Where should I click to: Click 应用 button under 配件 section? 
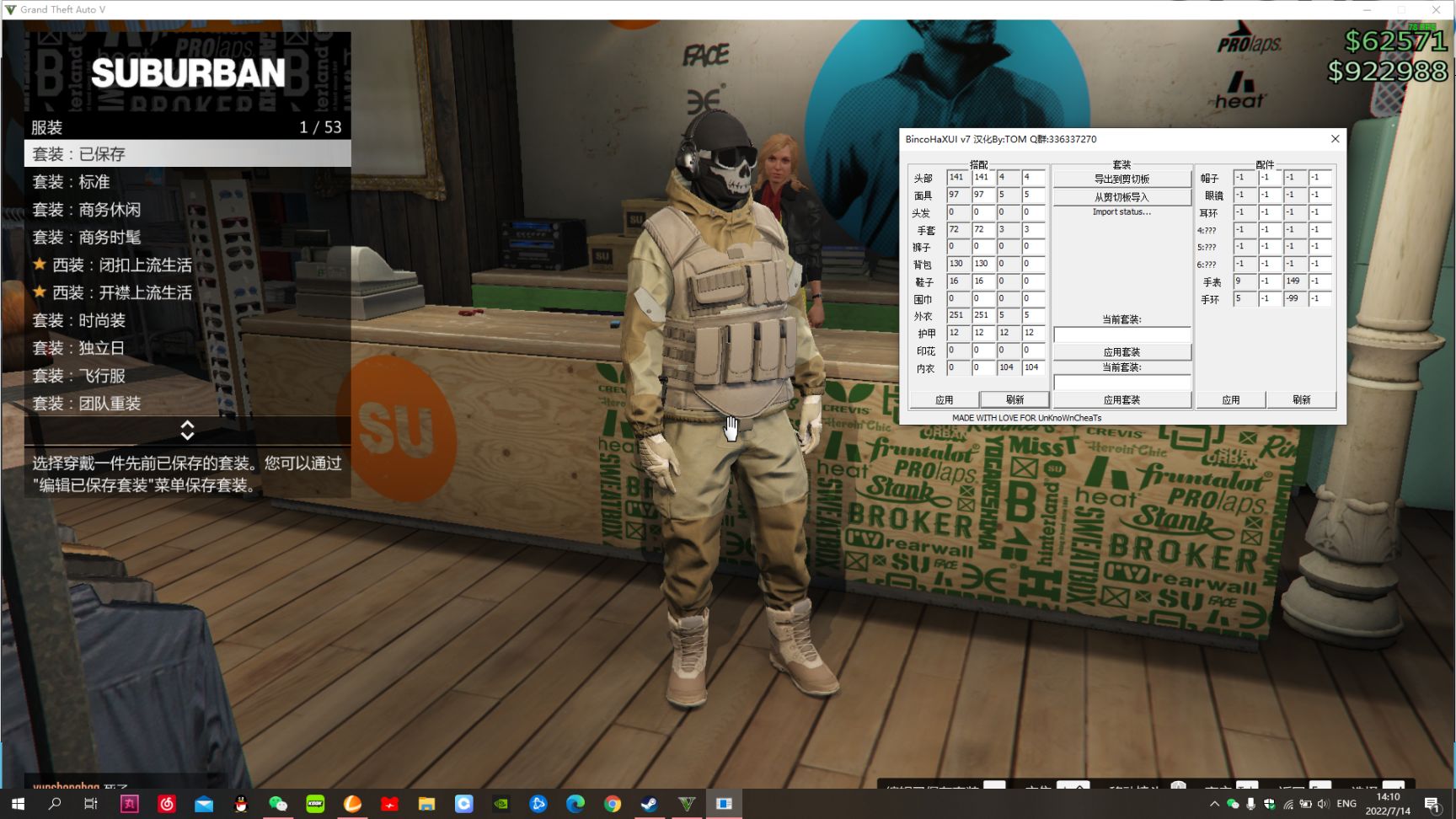click(1231, 400)
